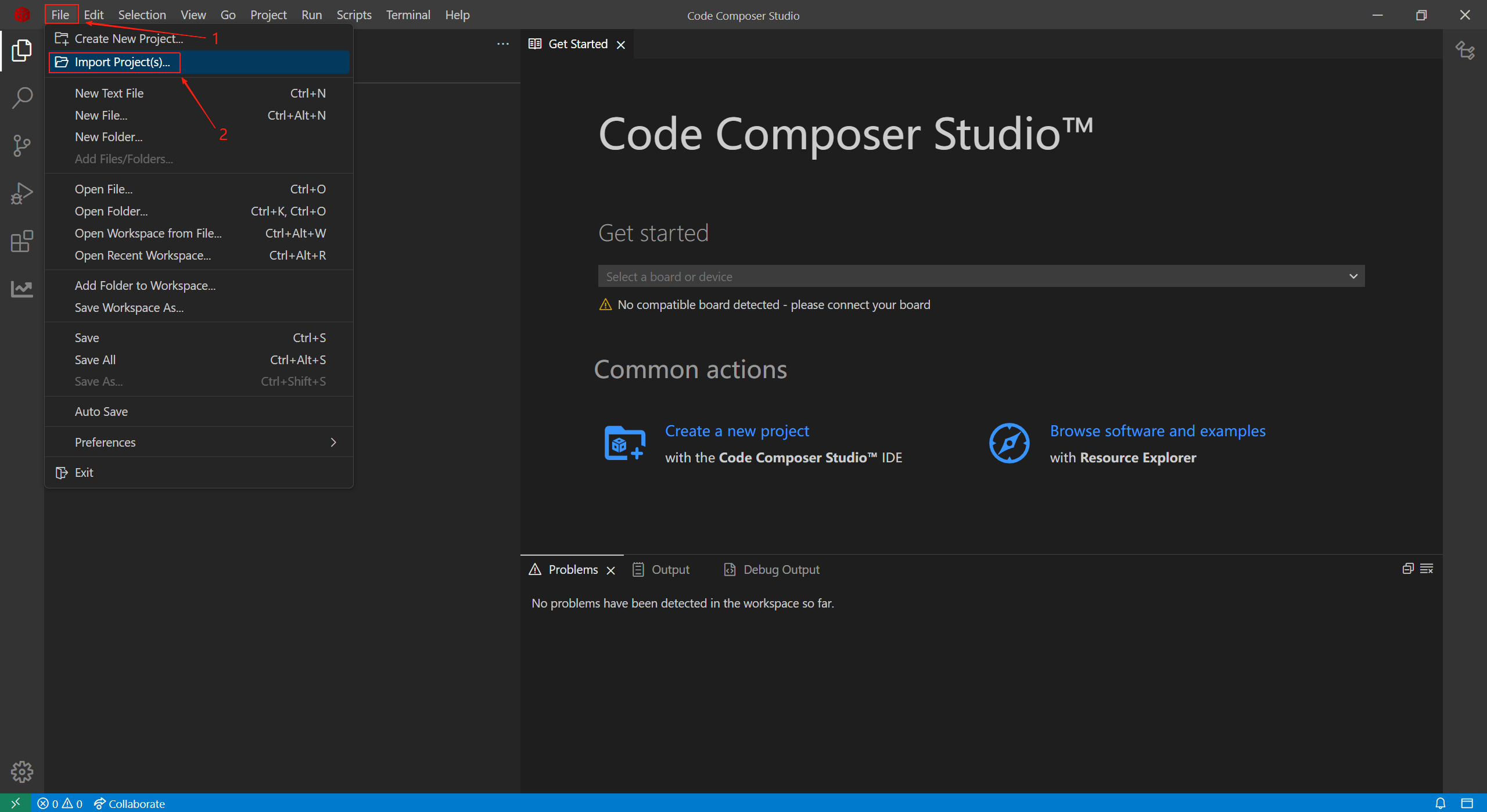The width and height of the screenshot is (1487, 812).
Task: Open the Run and Debug view
Action: [21, 193]
